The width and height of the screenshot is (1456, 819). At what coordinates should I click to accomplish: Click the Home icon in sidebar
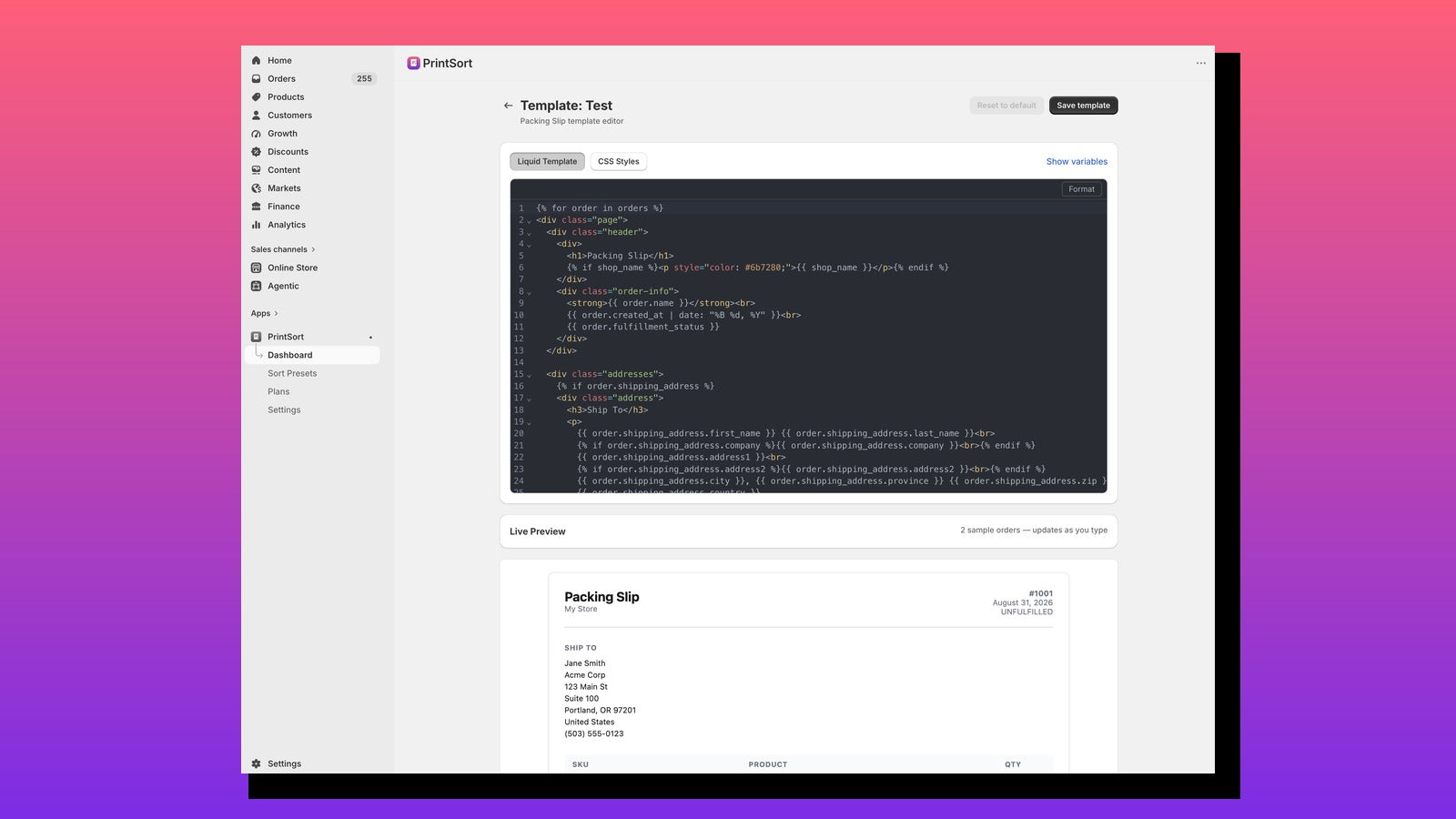coord(256,60)
